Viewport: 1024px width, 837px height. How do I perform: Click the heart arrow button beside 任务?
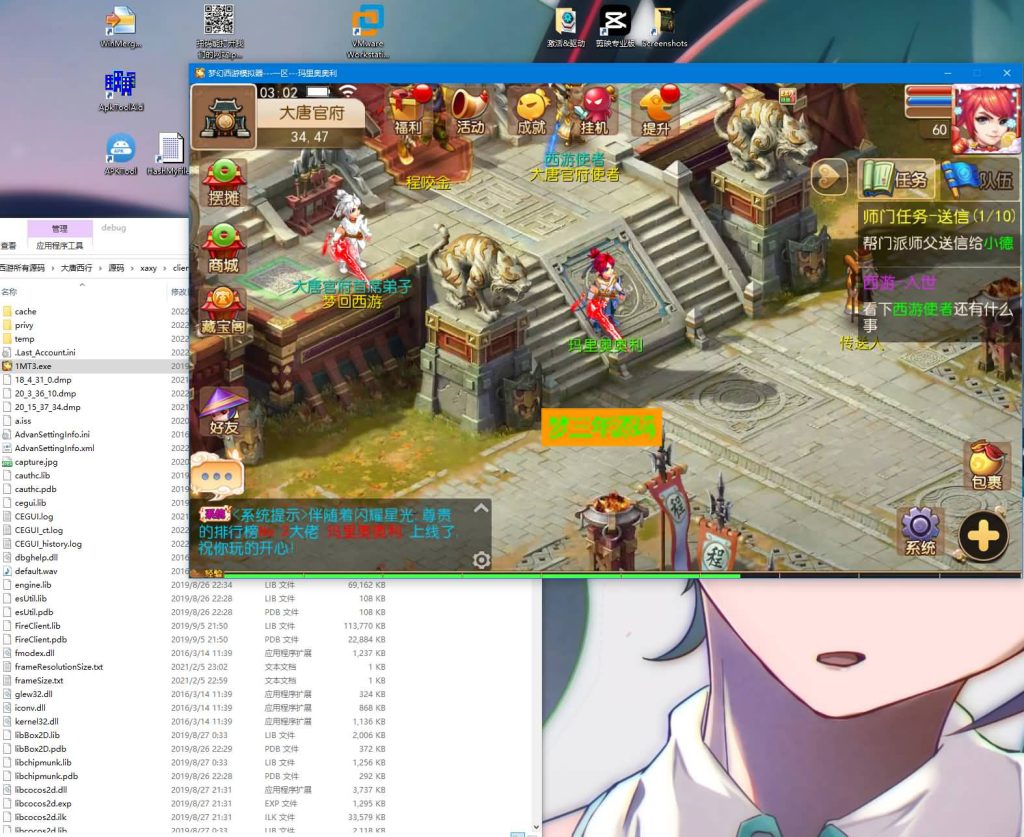coord(829,176)
